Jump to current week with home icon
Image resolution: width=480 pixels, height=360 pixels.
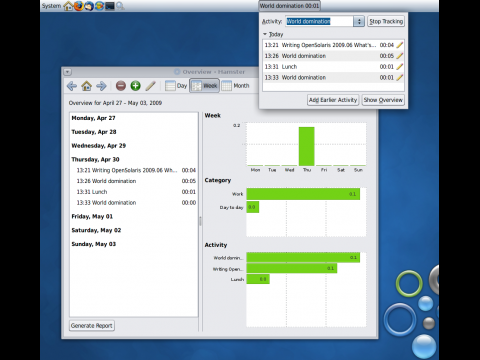pos(87,86)
